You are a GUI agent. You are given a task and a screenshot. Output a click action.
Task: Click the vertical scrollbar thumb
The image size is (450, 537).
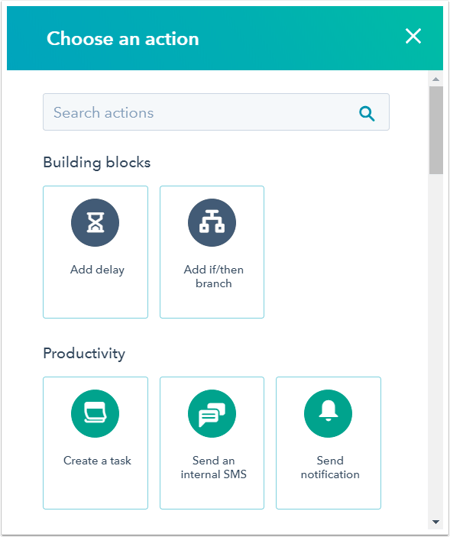click(x=436, y=130)
